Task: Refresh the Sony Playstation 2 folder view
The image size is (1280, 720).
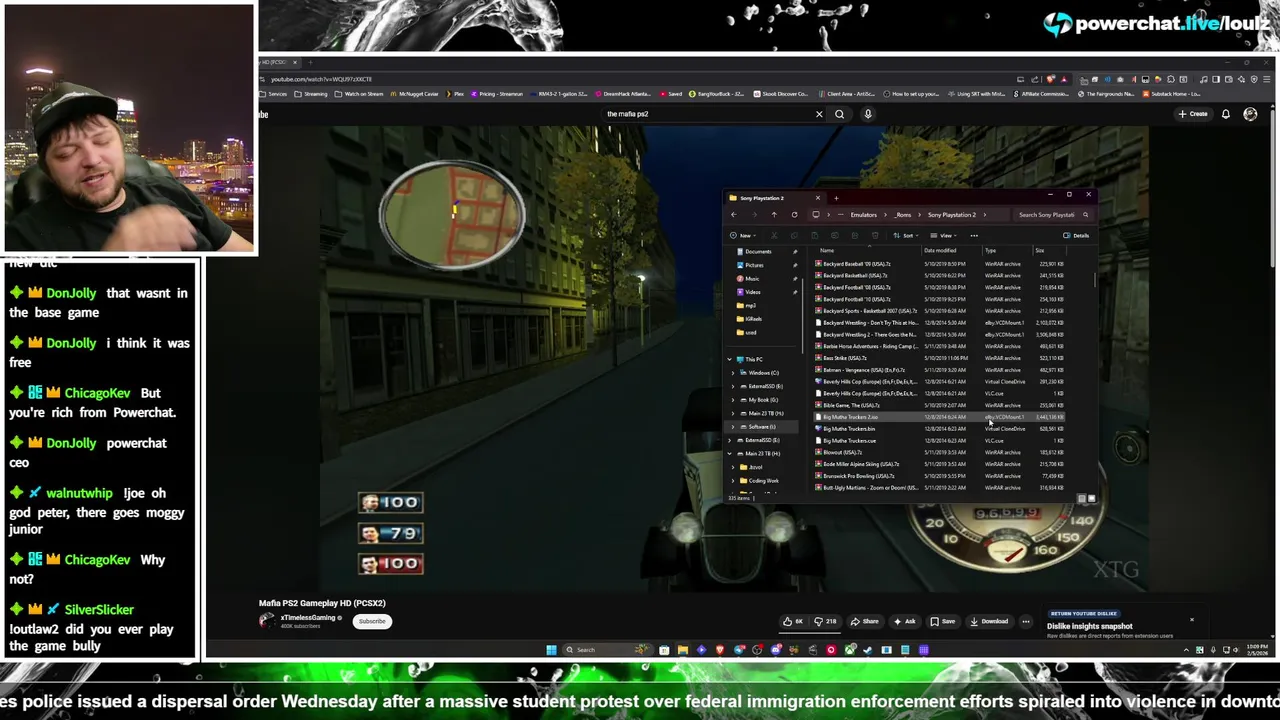Action: [x=794, y=215]
